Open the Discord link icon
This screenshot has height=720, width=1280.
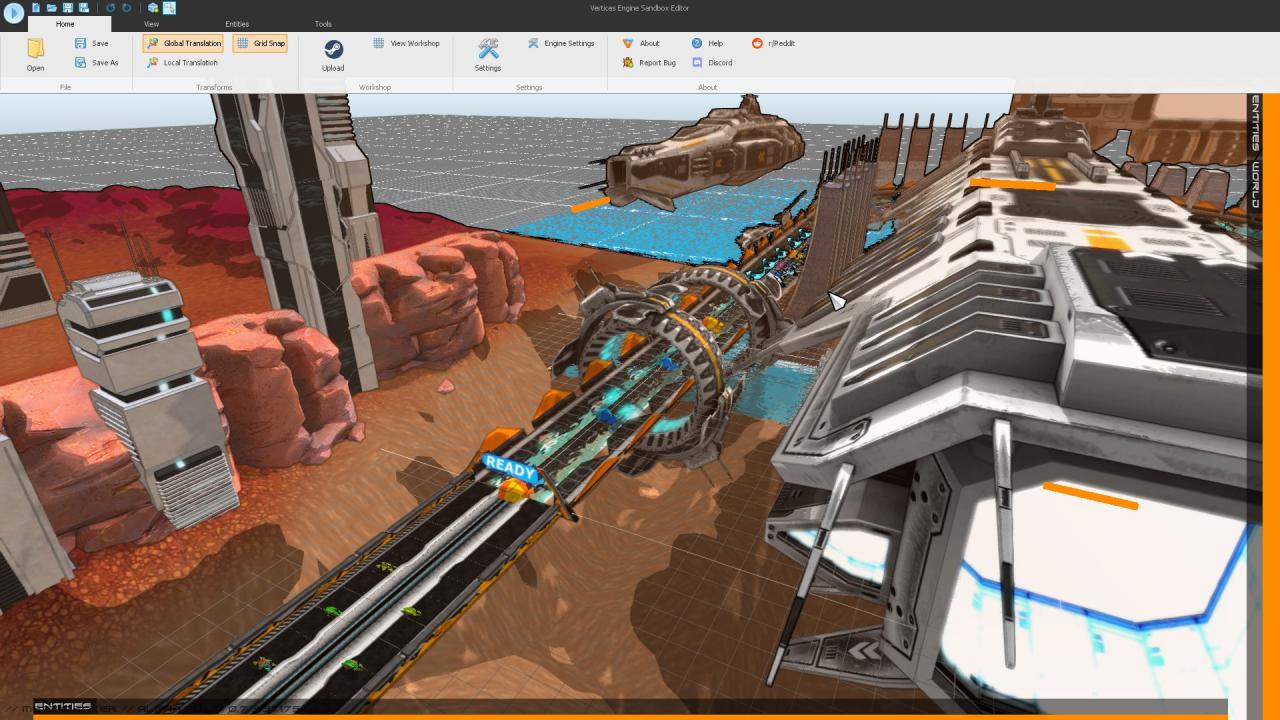coord(698,62)
